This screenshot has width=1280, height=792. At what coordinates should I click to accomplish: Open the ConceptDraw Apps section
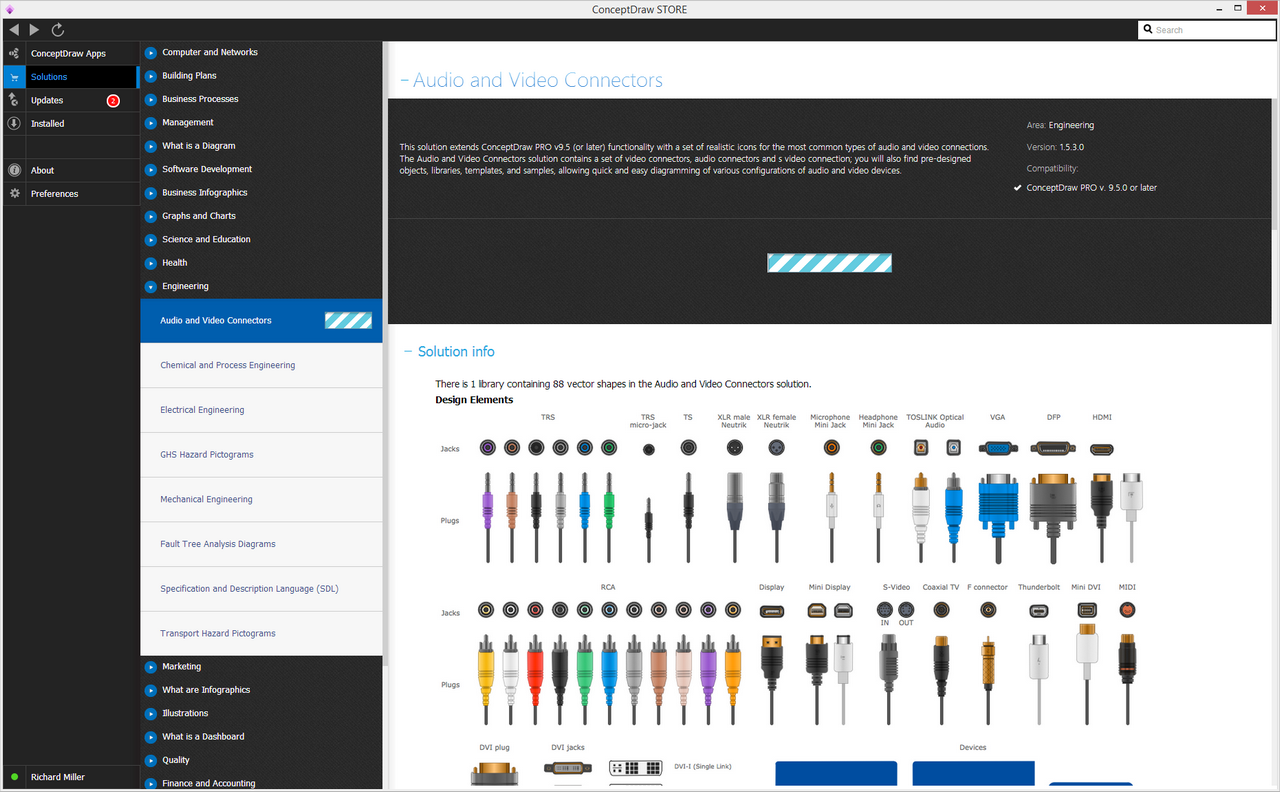point(70,53)
